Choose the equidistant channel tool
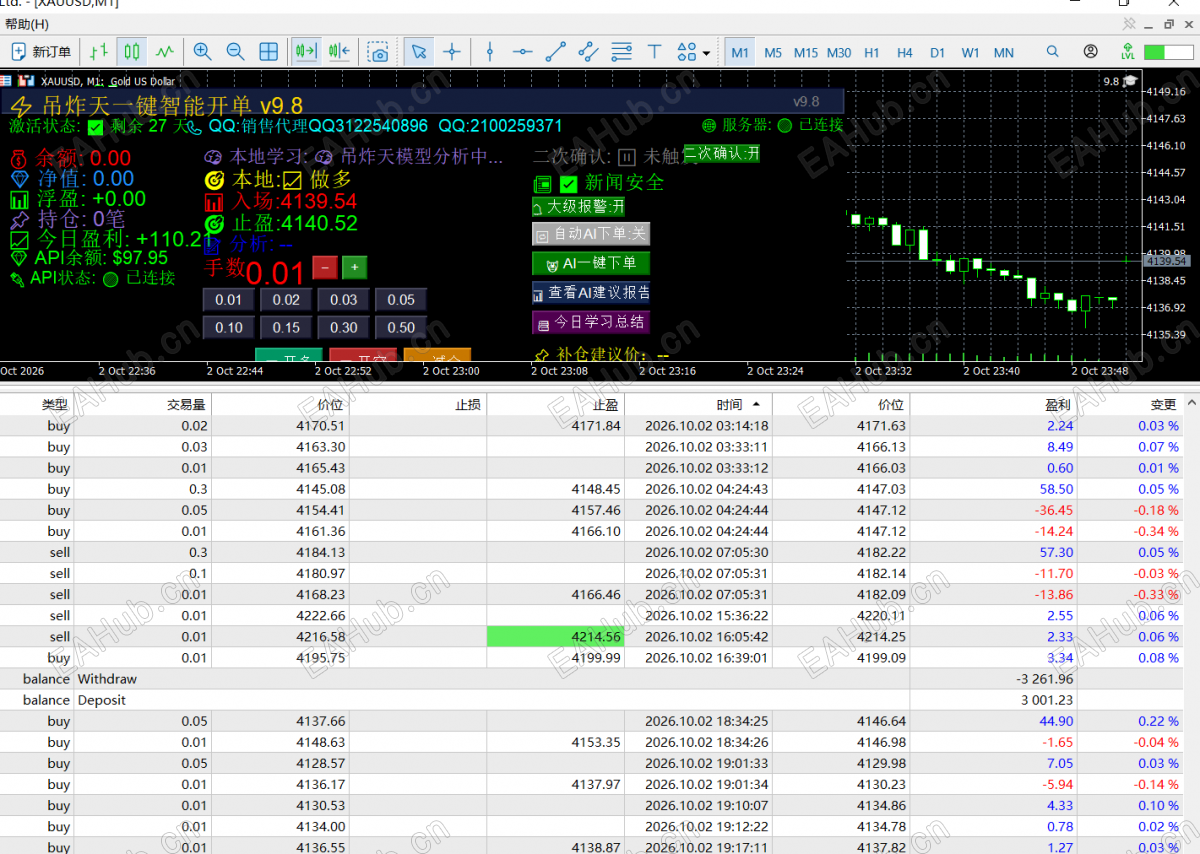The height and width of the screenshot is (854, 1200). (589, 52)
